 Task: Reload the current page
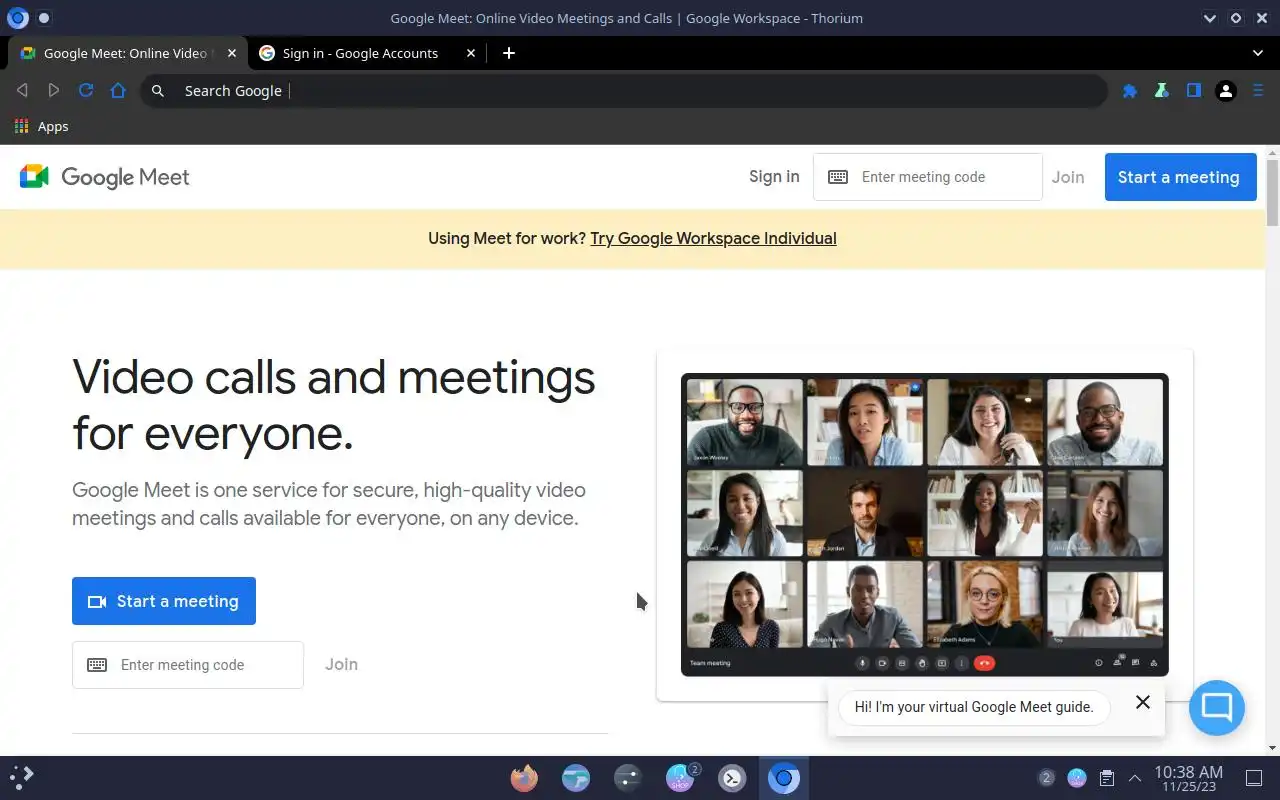click(86, 91)
